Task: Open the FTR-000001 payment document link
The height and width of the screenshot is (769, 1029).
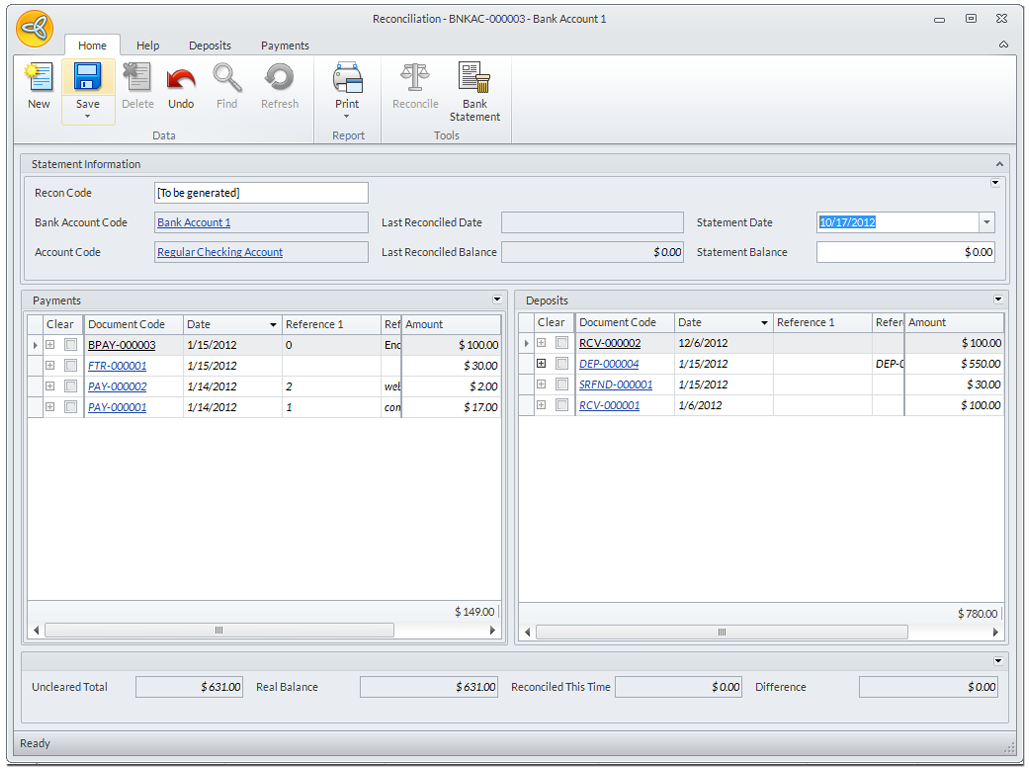Action: coord(117,366)
